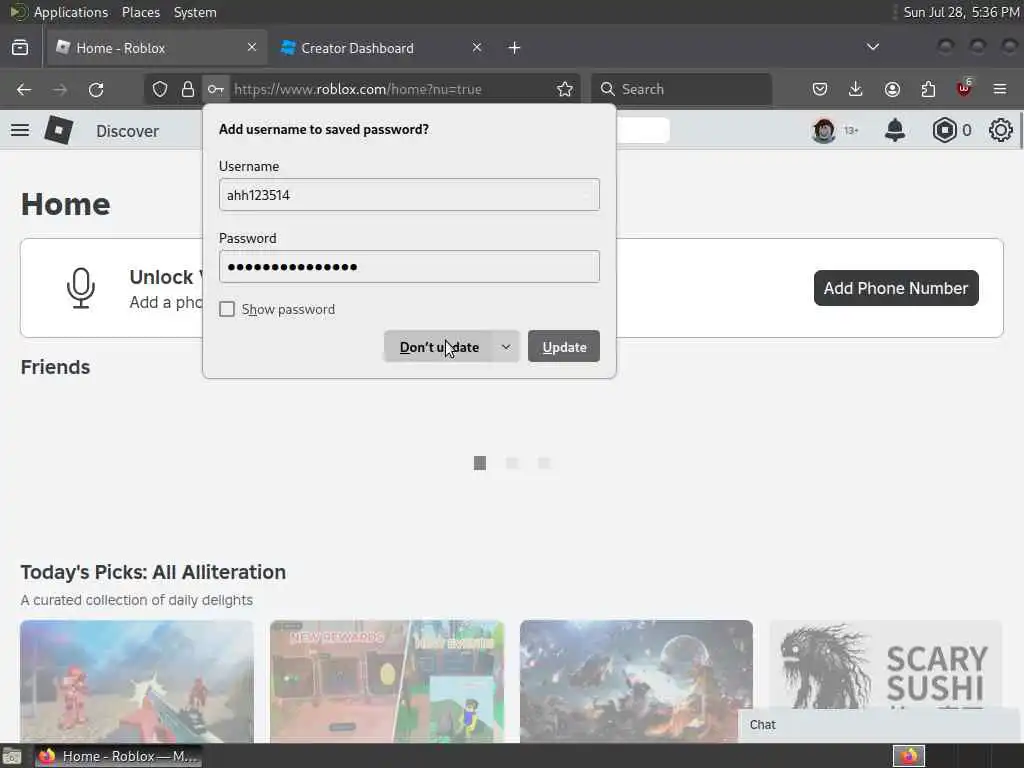Open the space battle game thumbnail
Image resolution: width=1024 pixels, height=768 pixels.
coord(636,681)
